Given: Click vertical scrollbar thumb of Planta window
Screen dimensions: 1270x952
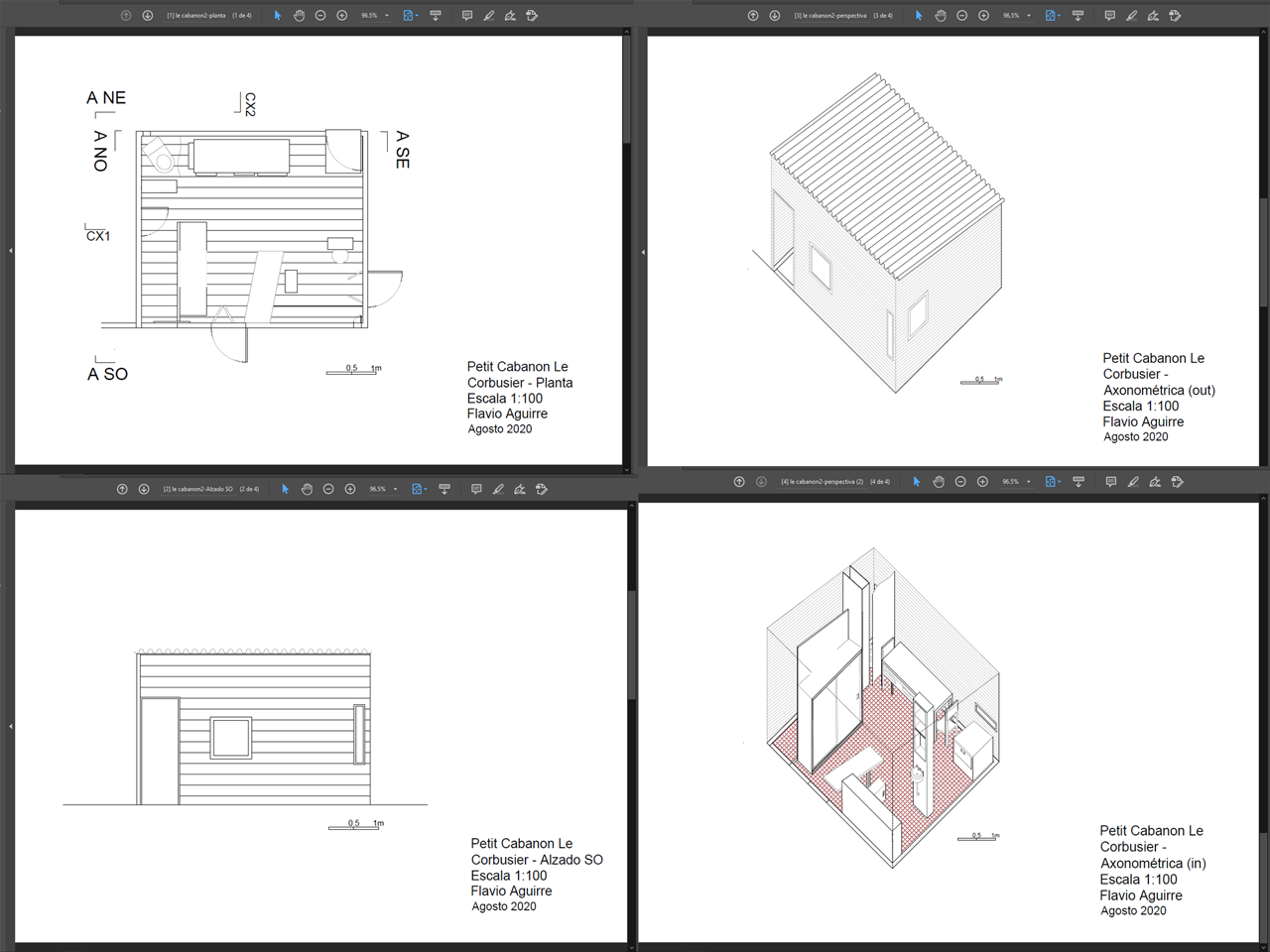Looking at the screenshot, I should click(x=626, y=91).
